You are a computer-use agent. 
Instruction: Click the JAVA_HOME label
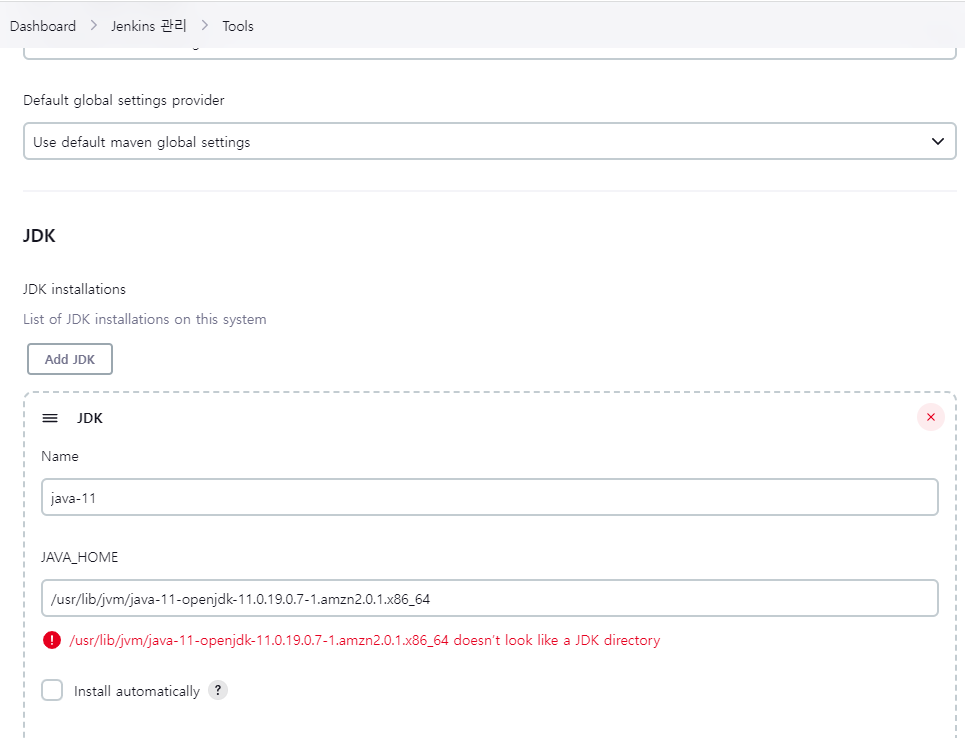79,557
